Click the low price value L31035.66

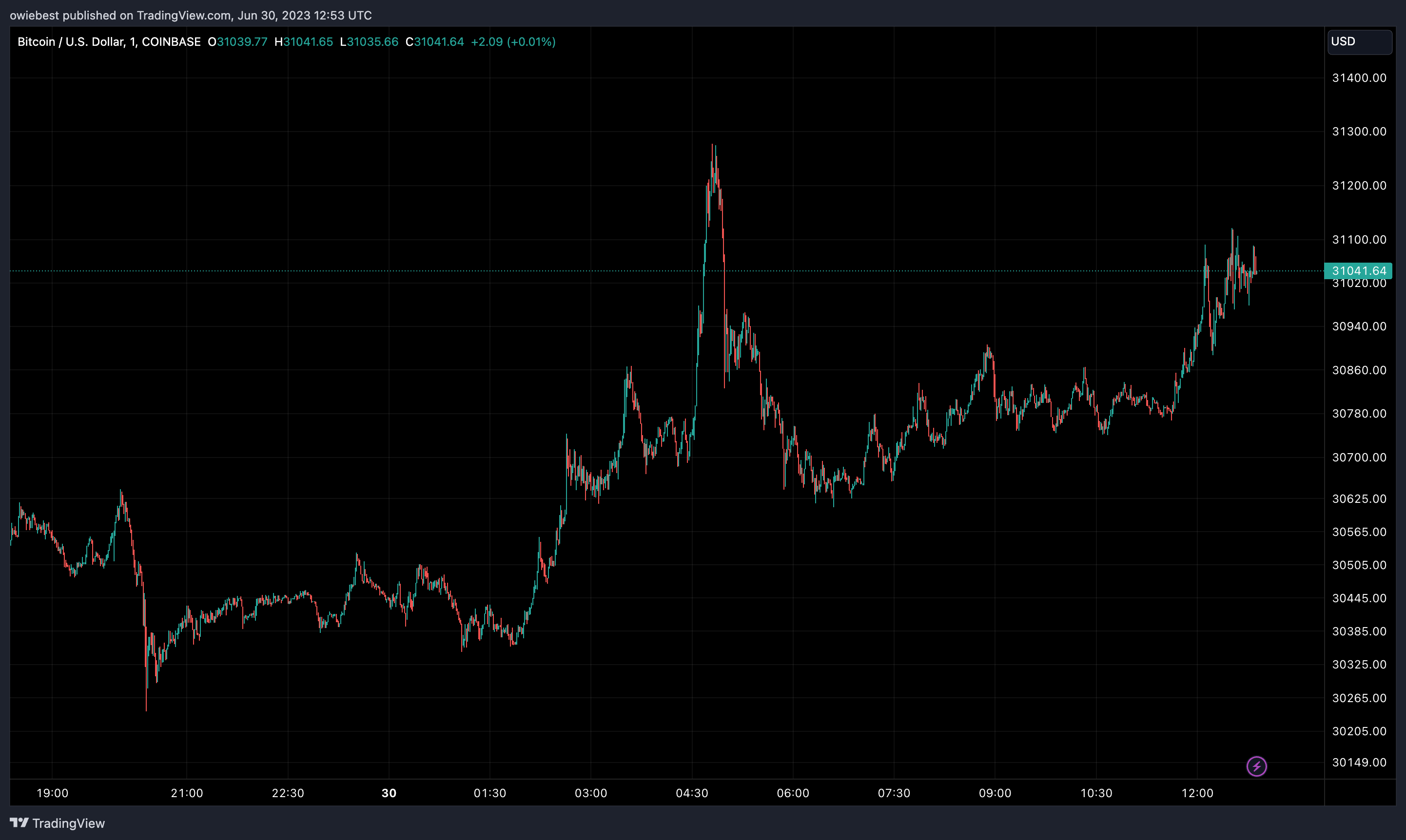pyautogui.click(x=370, y=41)
